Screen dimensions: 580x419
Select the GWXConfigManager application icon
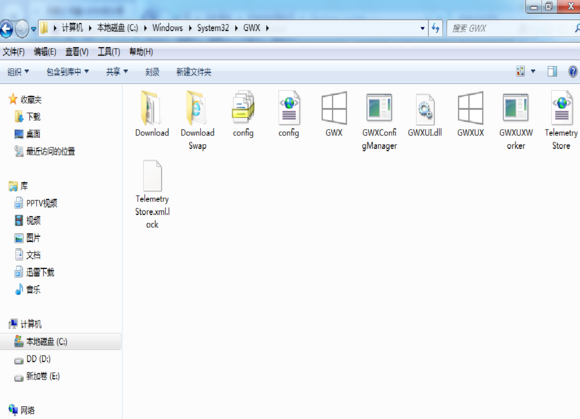pos(379,107)
